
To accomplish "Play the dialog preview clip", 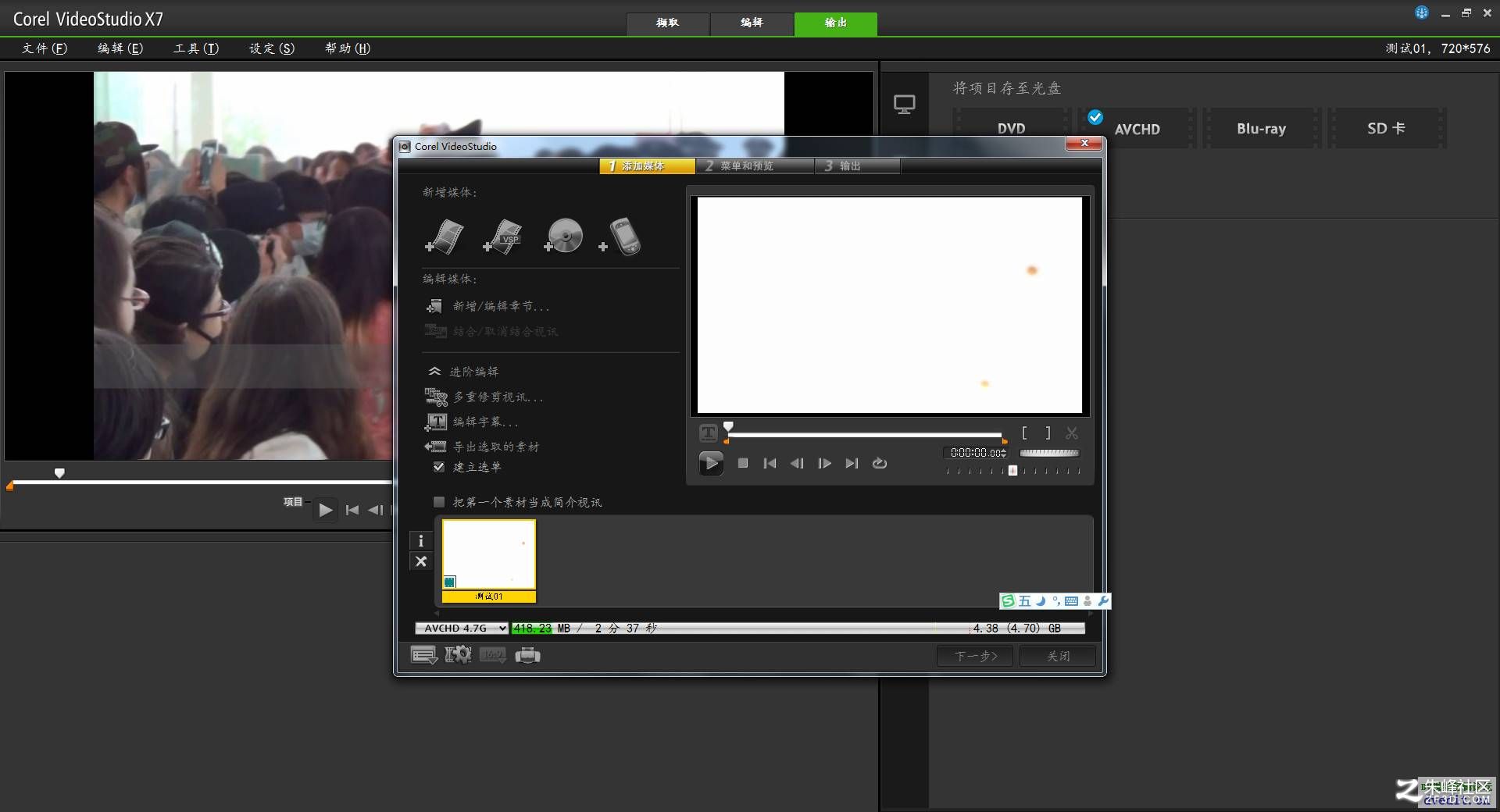I will [x=710, y=463].
